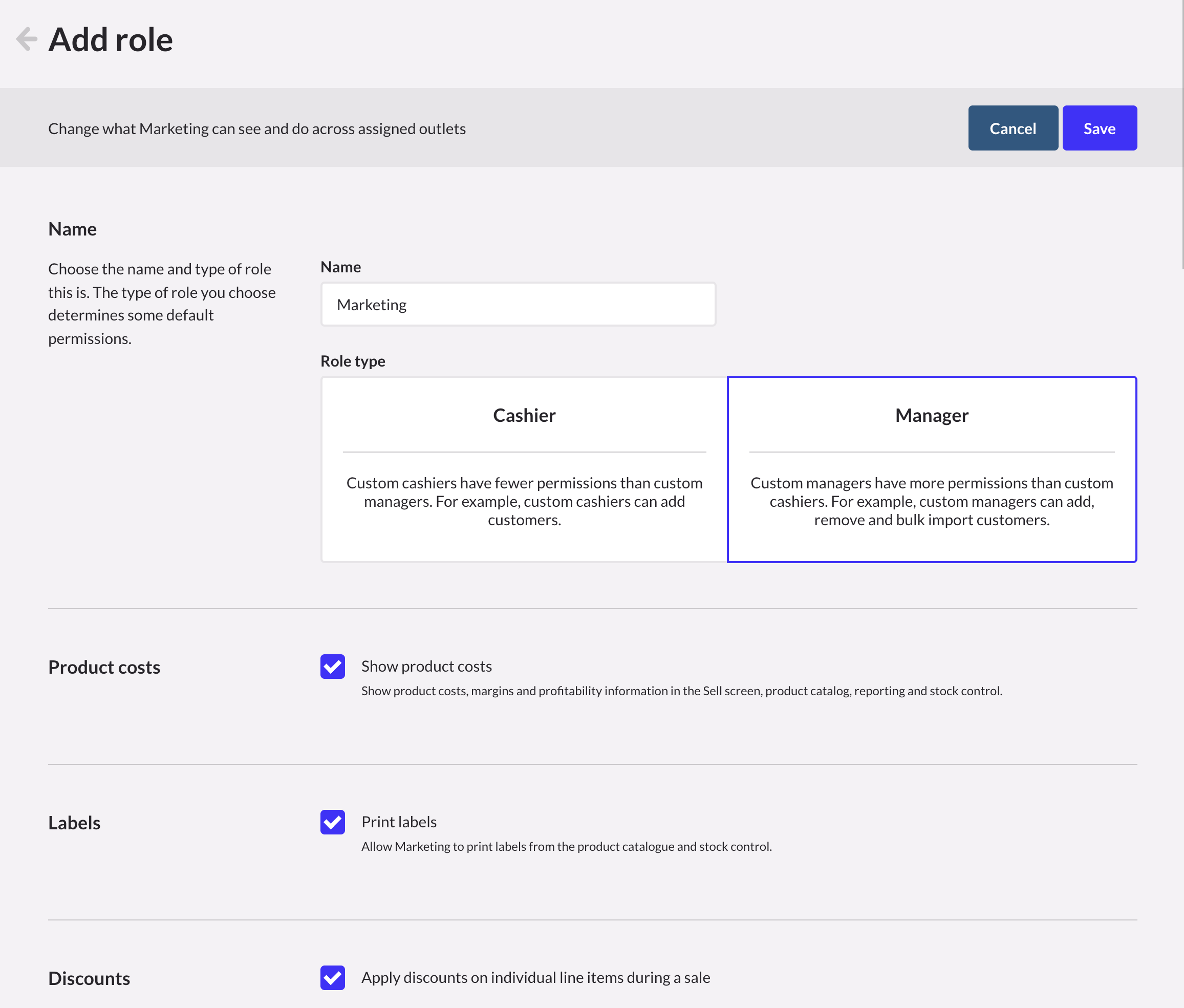
Task: Click the Add role page title
Action: (x=110, y=39)
